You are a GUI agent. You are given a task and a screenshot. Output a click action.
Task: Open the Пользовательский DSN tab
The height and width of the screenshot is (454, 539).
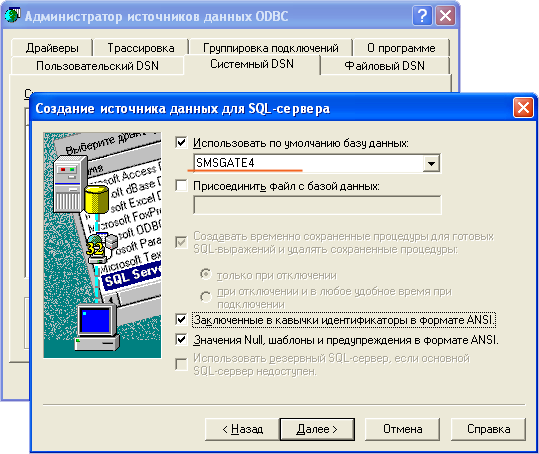point(97,65)
